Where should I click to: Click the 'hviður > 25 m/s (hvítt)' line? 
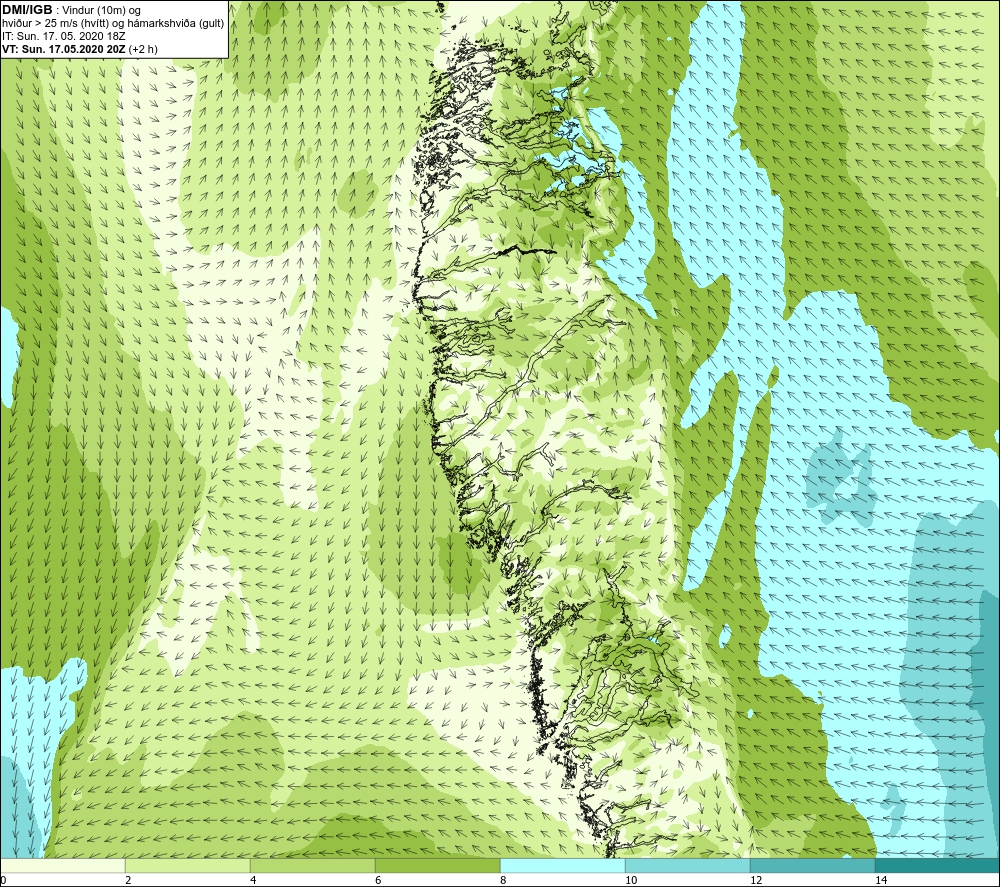click(113, 23)
